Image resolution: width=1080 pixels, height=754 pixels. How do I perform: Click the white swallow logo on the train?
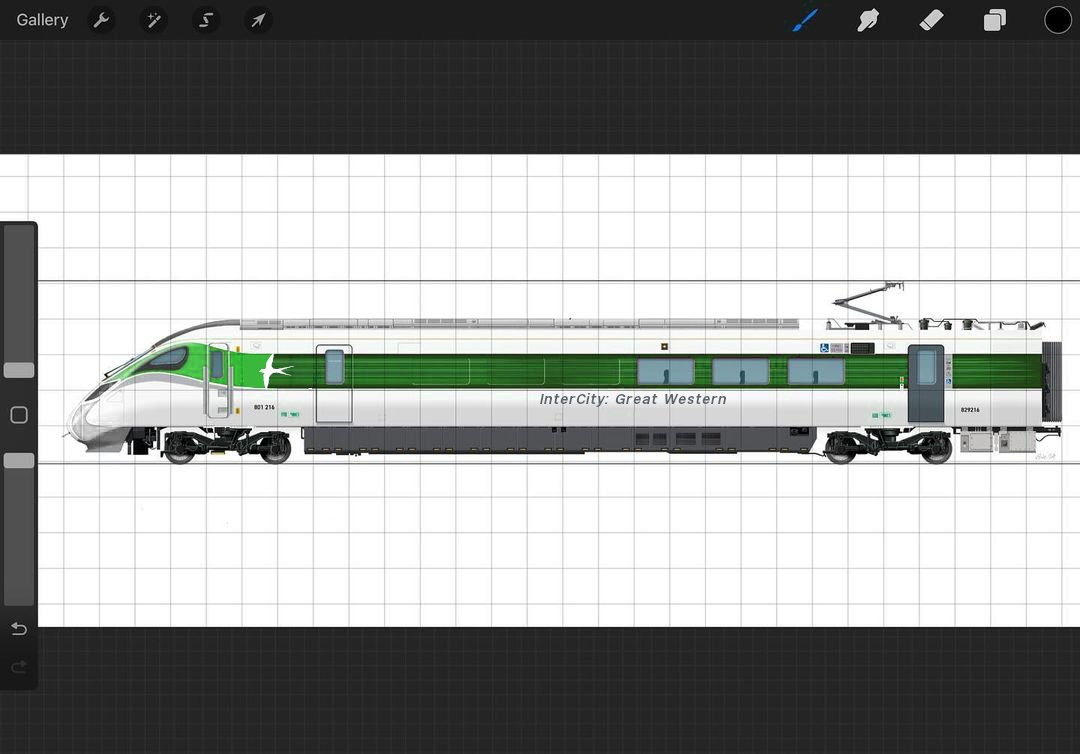[274, 371]
